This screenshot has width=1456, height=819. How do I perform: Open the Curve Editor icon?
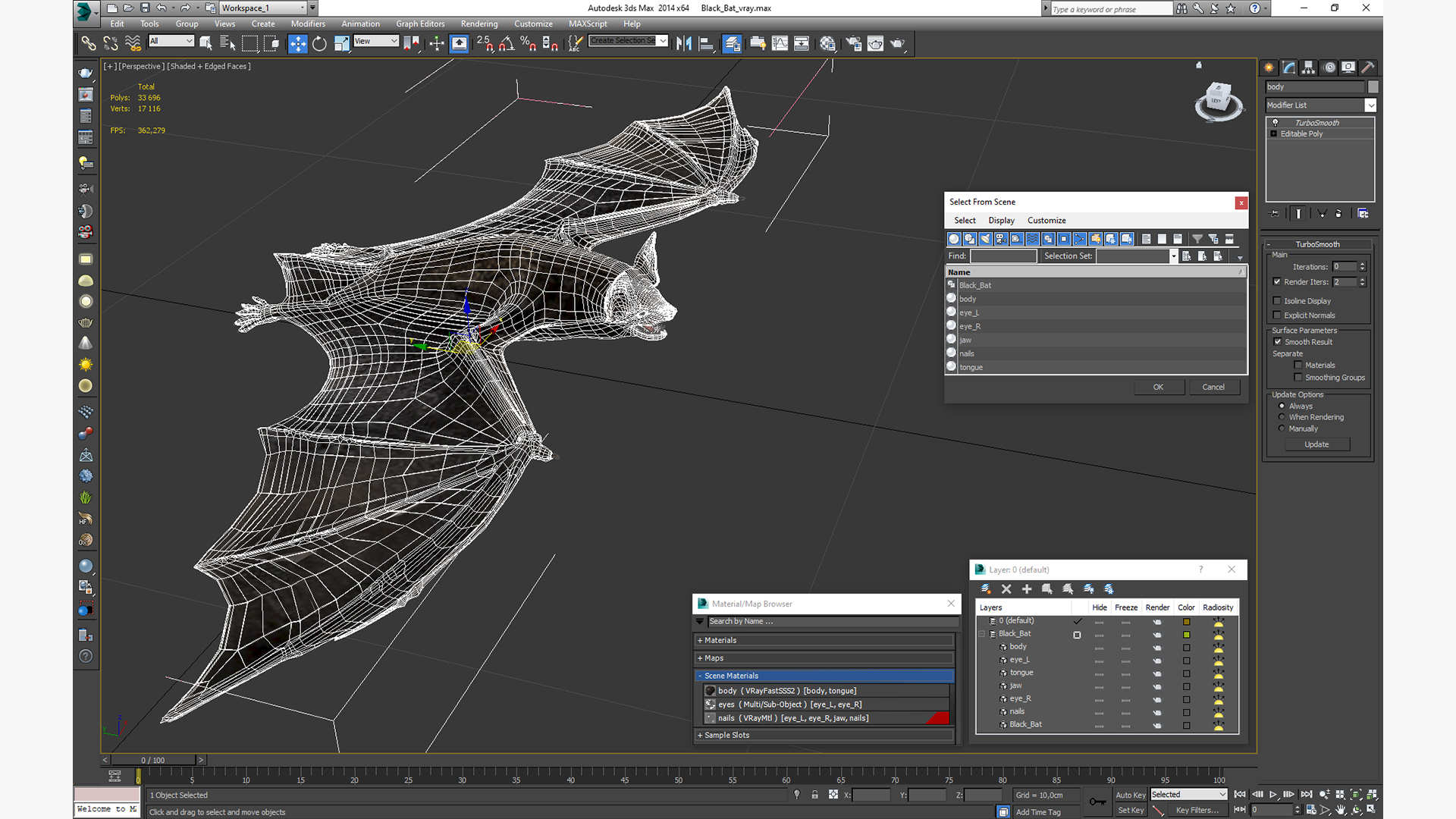pos(780,43)
